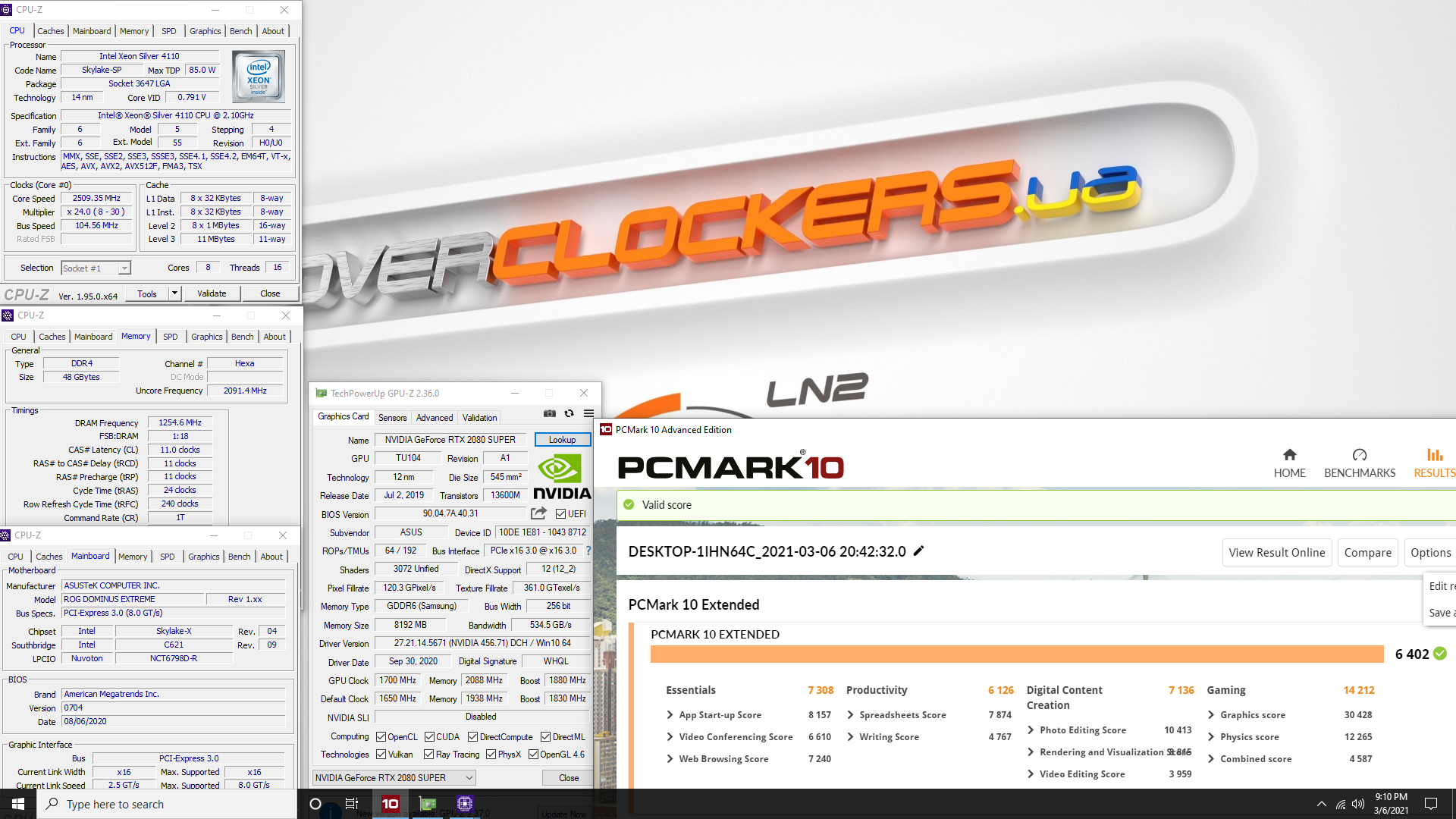Image resolution: width=1456 pixels, height=819 pixels.
Task: Click the volume speaker tray icon
Action: [1357, 804]
